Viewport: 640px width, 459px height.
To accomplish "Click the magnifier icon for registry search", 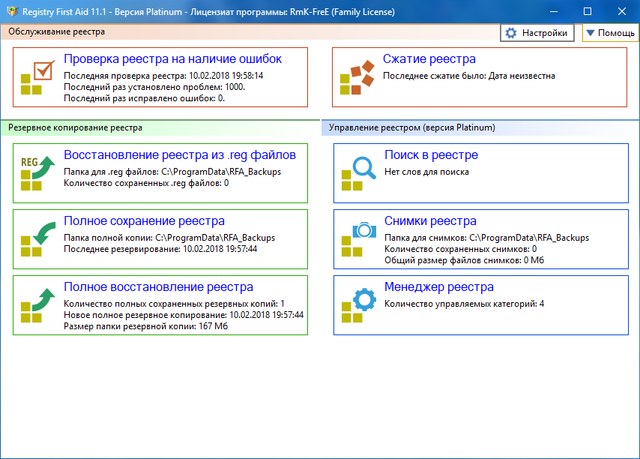I will pos(357,172).
